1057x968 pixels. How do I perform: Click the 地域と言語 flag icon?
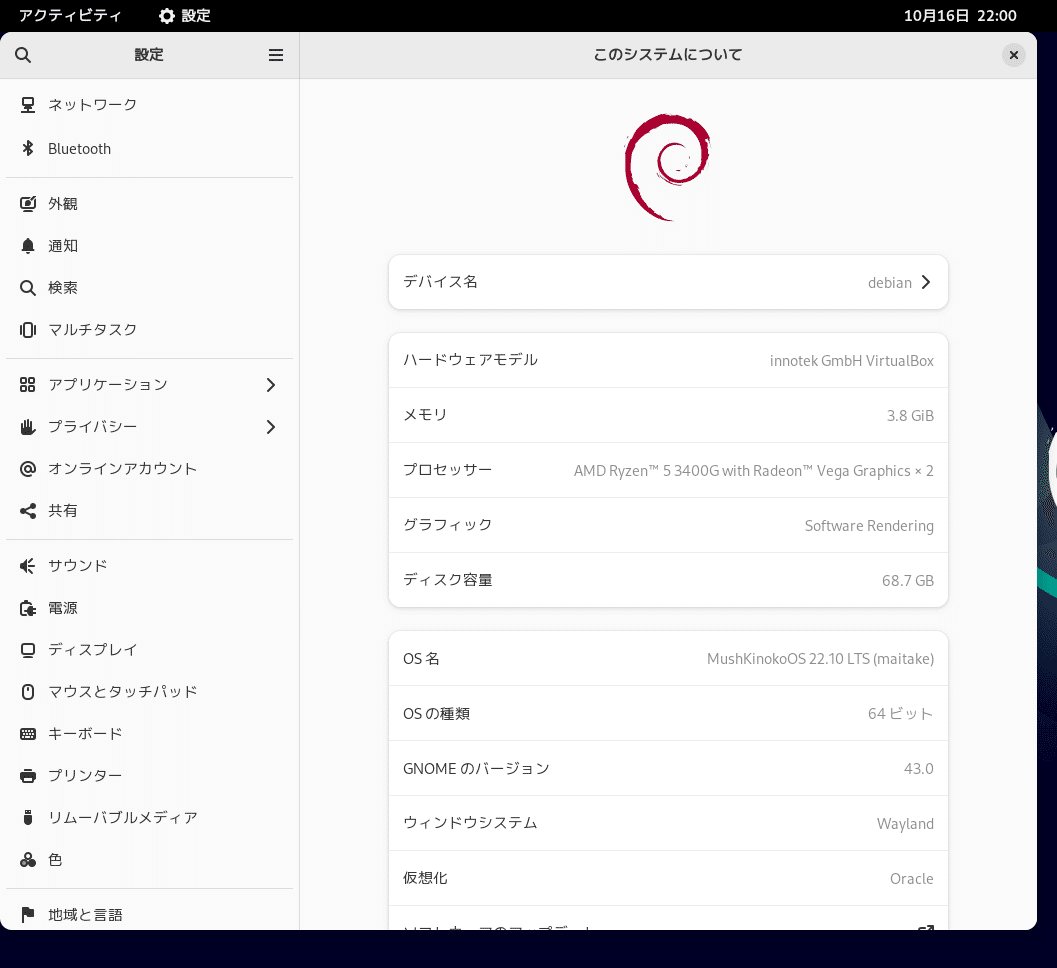(x=28, y=915)
